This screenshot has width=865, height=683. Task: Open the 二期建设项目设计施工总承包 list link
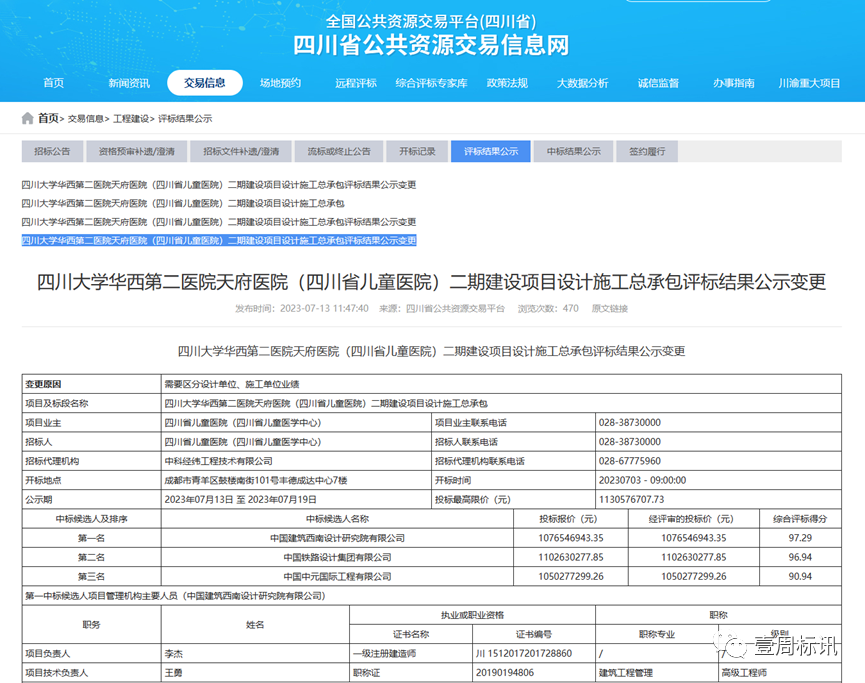tap(183, 204)
